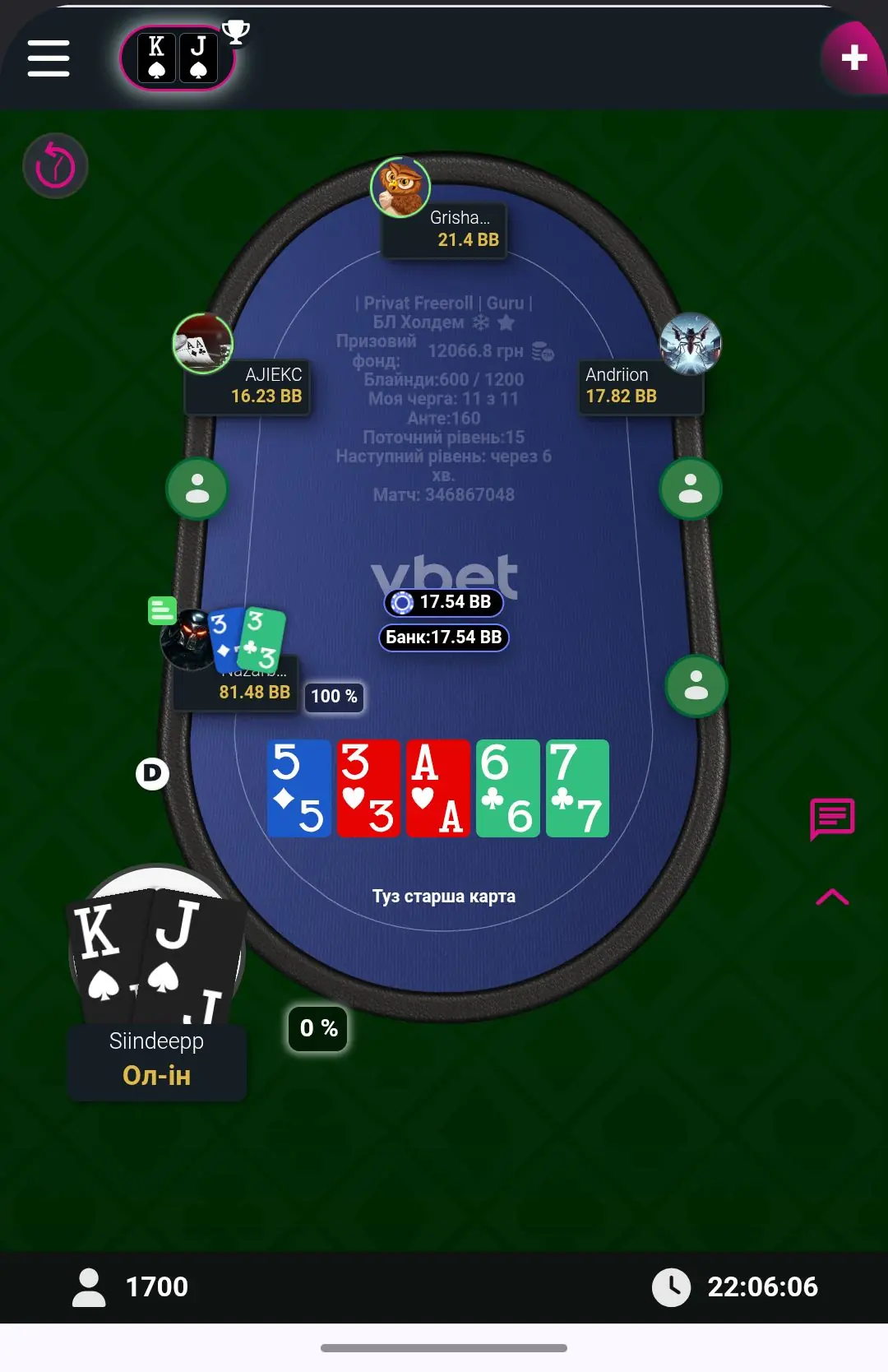
Task: Select the empty seat below AJIEKC
Action: [x=197, y=489]
